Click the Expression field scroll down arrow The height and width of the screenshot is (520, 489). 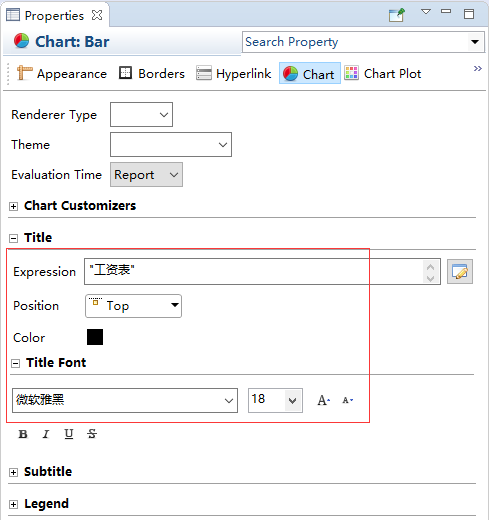(430, 278)
